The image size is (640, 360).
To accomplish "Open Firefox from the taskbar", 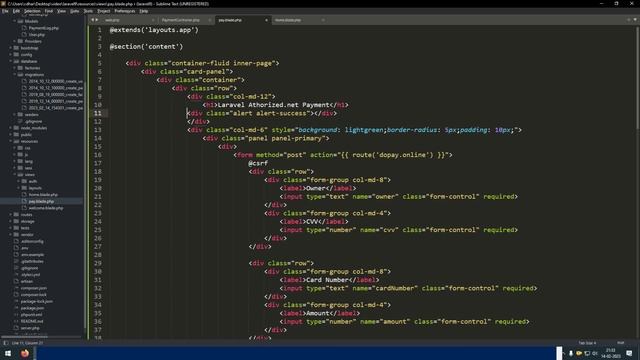I will coord(25,353).
